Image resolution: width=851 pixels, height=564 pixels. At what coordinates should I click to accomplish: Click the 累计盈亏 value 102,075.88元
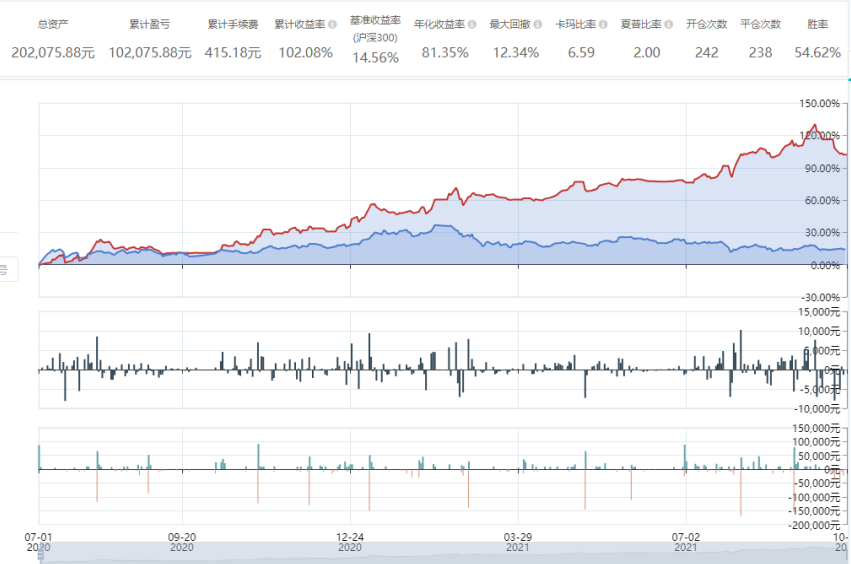149,53
